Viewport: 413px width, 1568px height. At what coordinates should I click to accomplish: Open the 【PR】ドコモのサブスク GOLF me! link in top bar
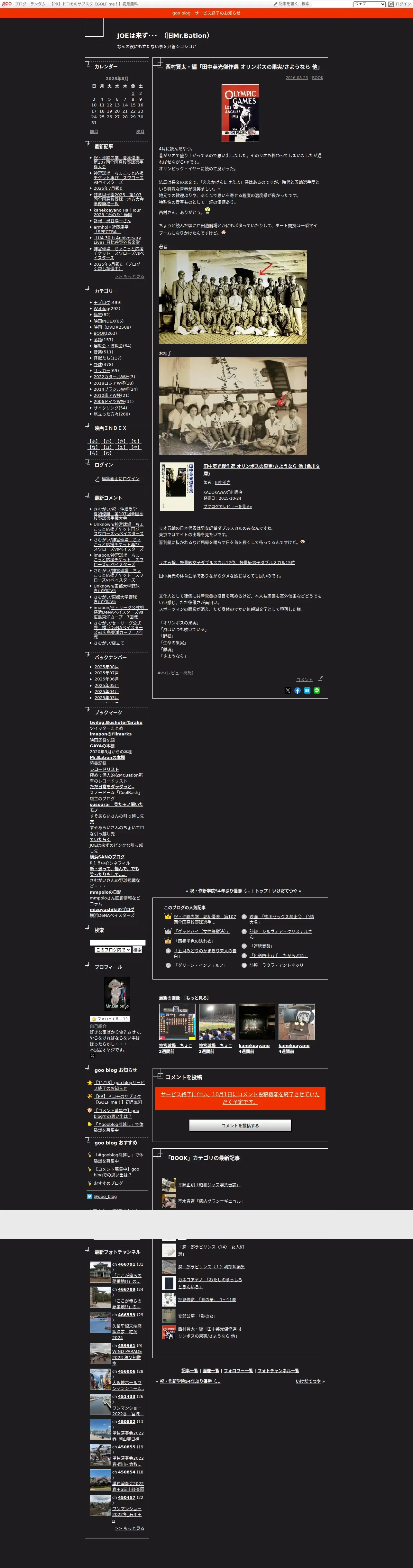pos(95,4)
